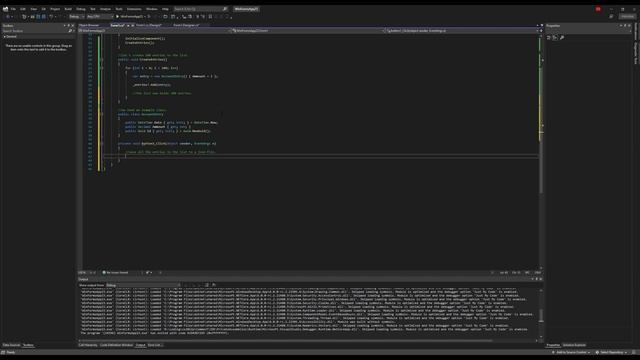Switch to the Form1.cs [Design] tab
Screen dimensions: 640x360
tap(149, 25)
